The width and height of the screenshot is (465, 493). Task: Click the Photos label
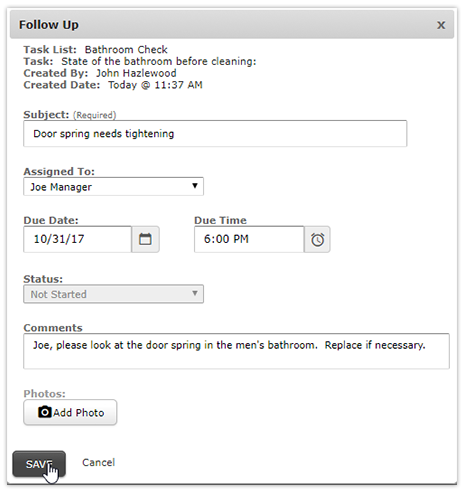click(44, 394)
